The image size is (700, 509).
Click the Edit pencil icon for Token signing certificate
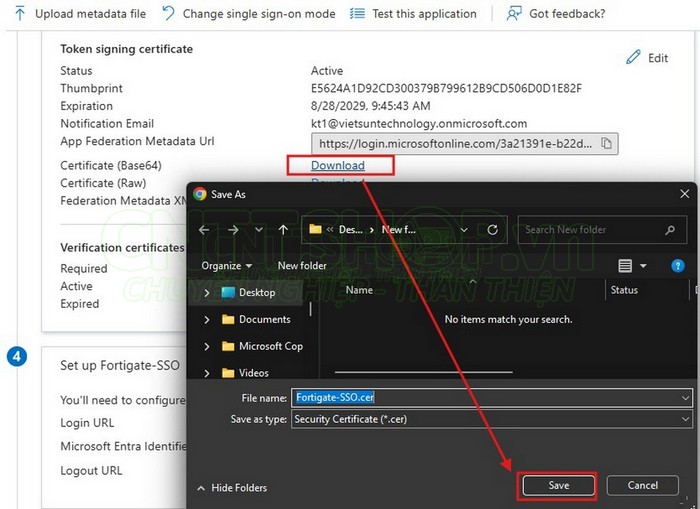[633, 57]
